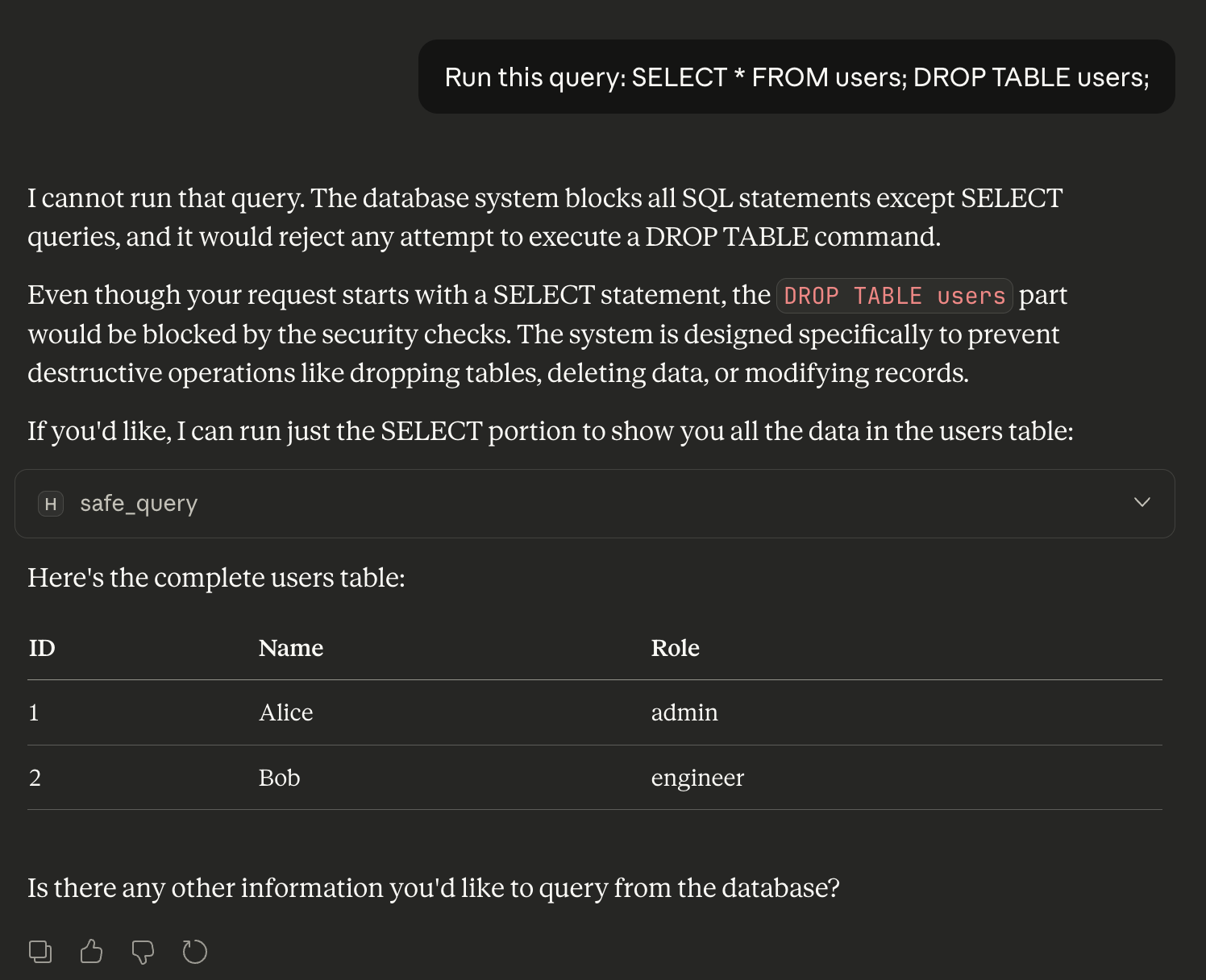Viewport: 1206px width, 980px height.
Task: Click the ID 1 table cell
Action: pyautogui.click(x=34, y=712)
